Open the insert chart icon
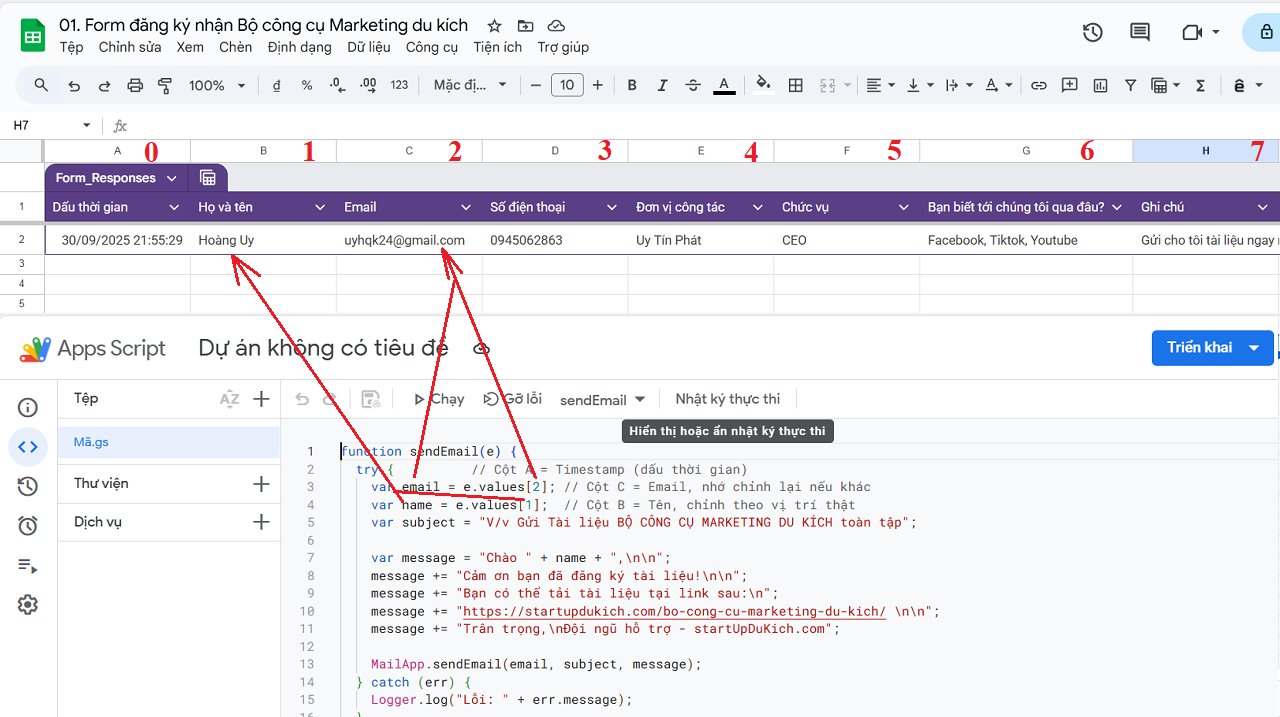The image size is (1280, 717). (x=1100, y=85)
